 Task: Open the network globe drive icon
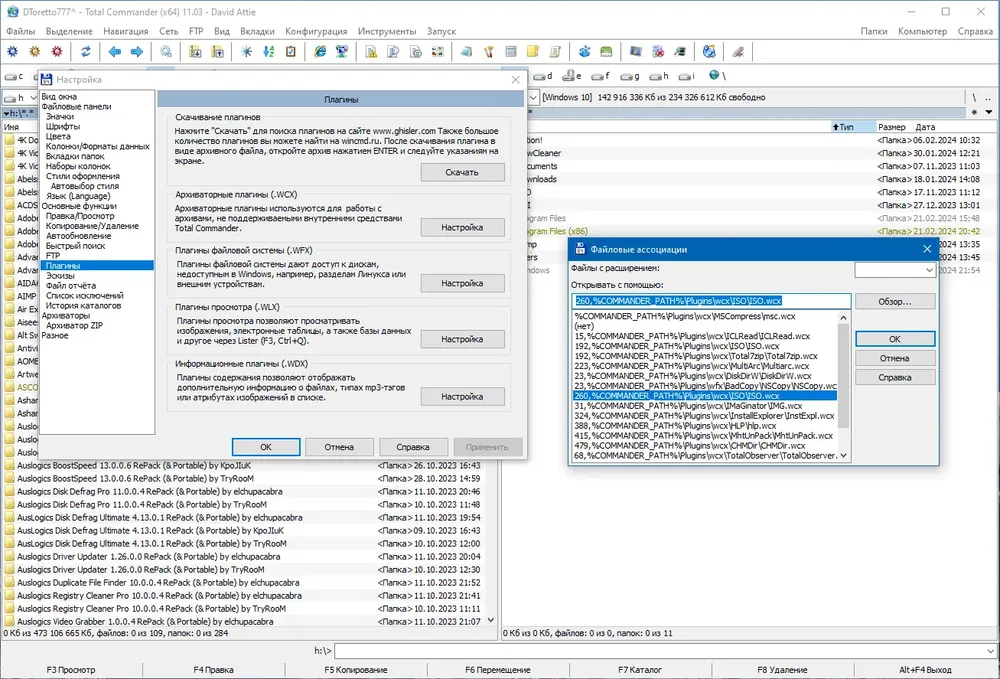[x=717, y=76]
